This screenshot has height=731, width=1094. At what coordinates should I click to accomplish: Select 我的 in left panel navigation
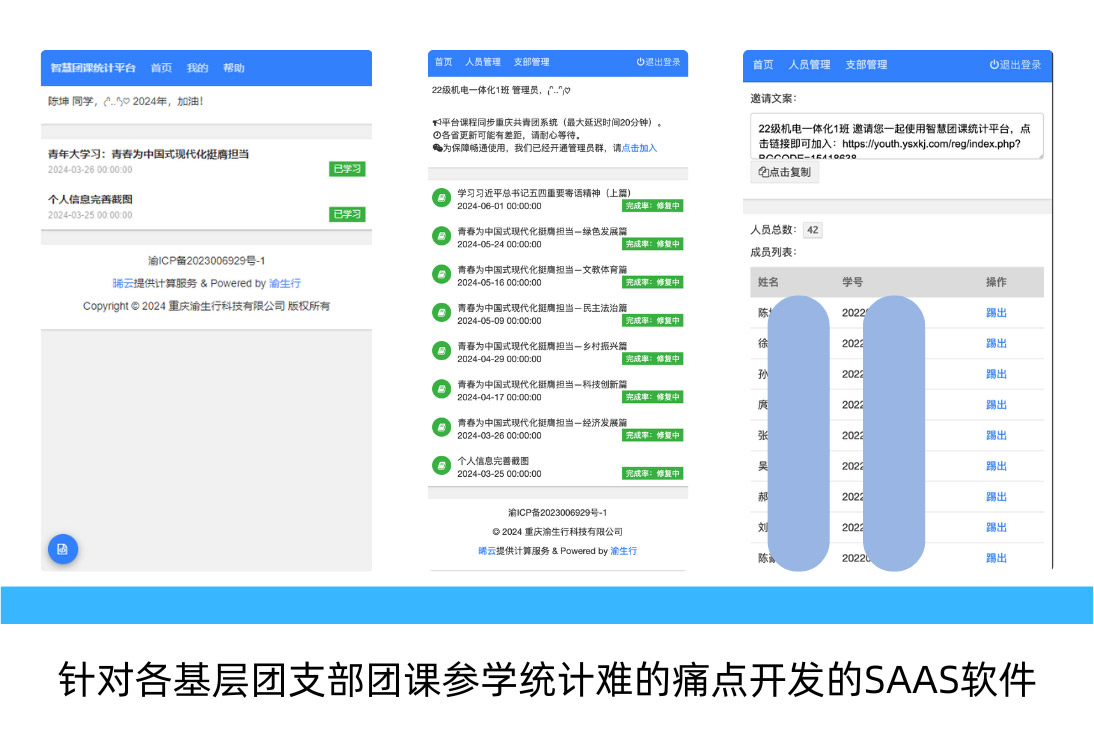[x=196, y=67]
